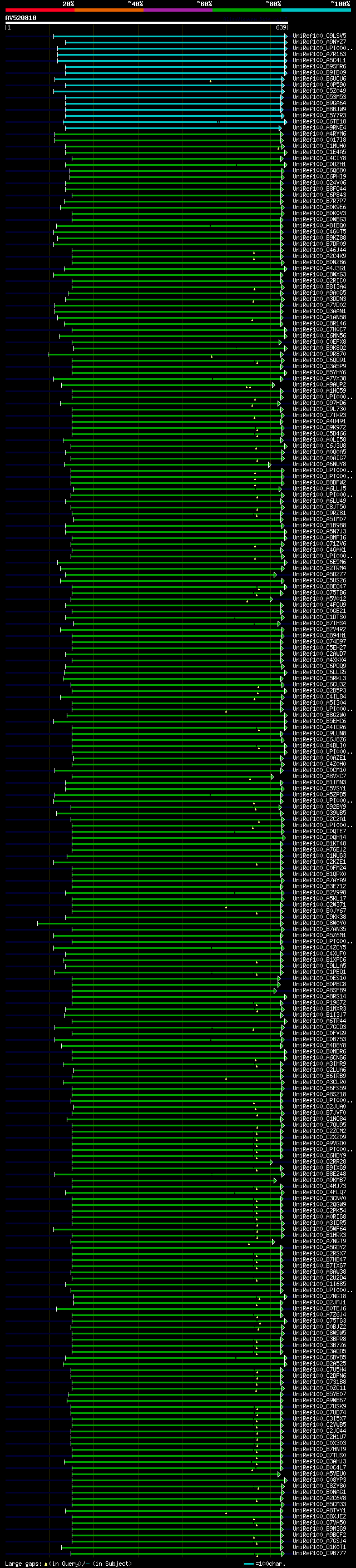Screen dimensions: 356x1568
Task: Click the green alignment bar for C9B777
Action: (177, 1554)
